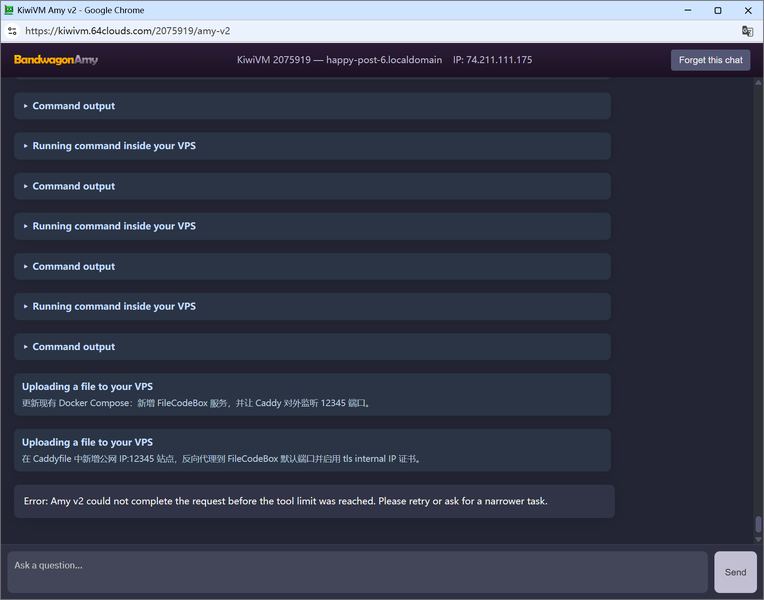
Task: Click the Caddyfile IP:12345 upload description
Action: point(222,459)
